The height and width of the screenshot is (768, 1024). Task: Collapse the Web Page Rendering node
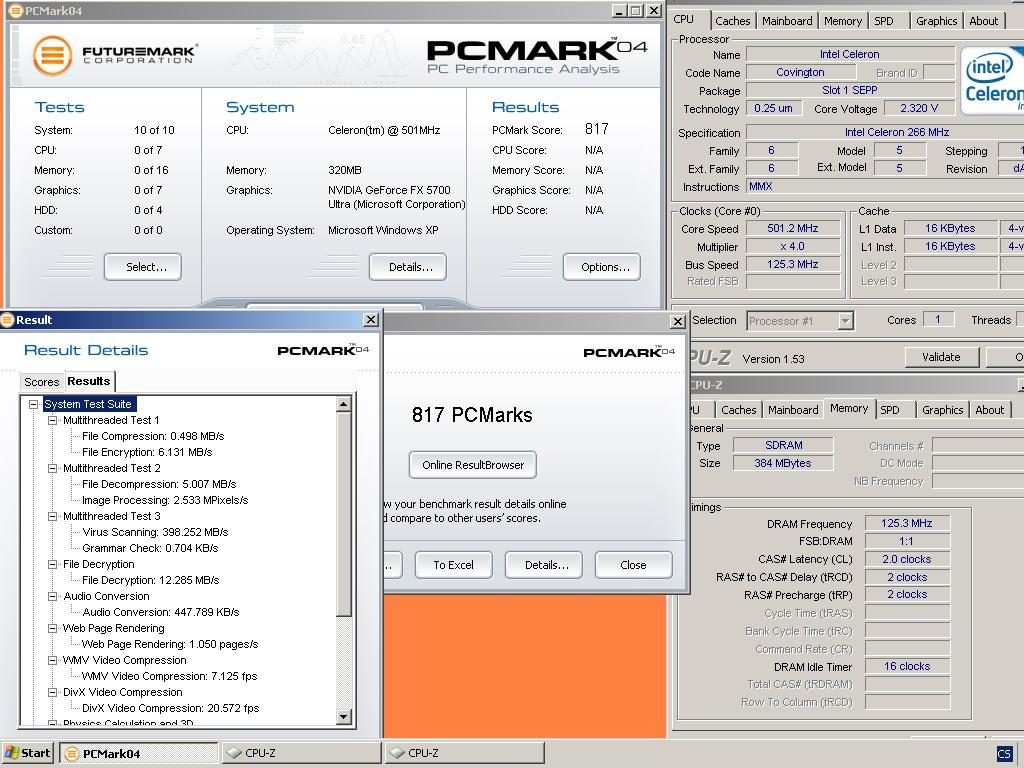pos(52,628)
